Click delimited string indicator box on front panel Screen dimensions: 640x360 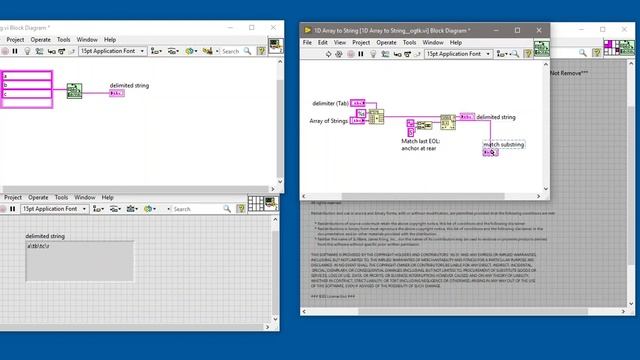[80, 261]
